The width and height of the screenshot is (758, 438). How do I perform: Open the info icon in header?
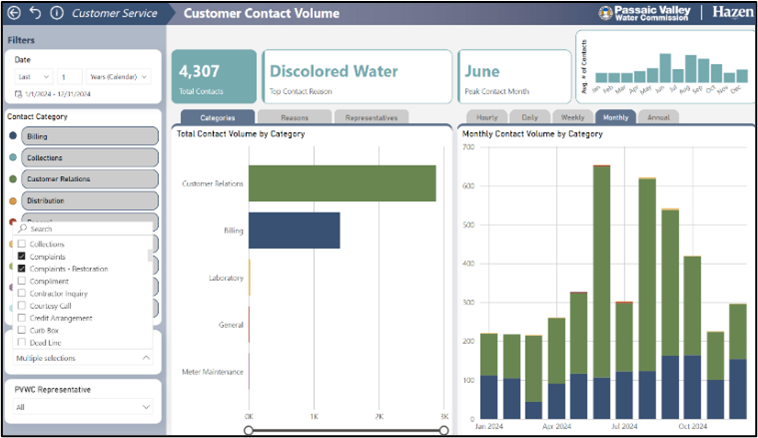(57, 13)
